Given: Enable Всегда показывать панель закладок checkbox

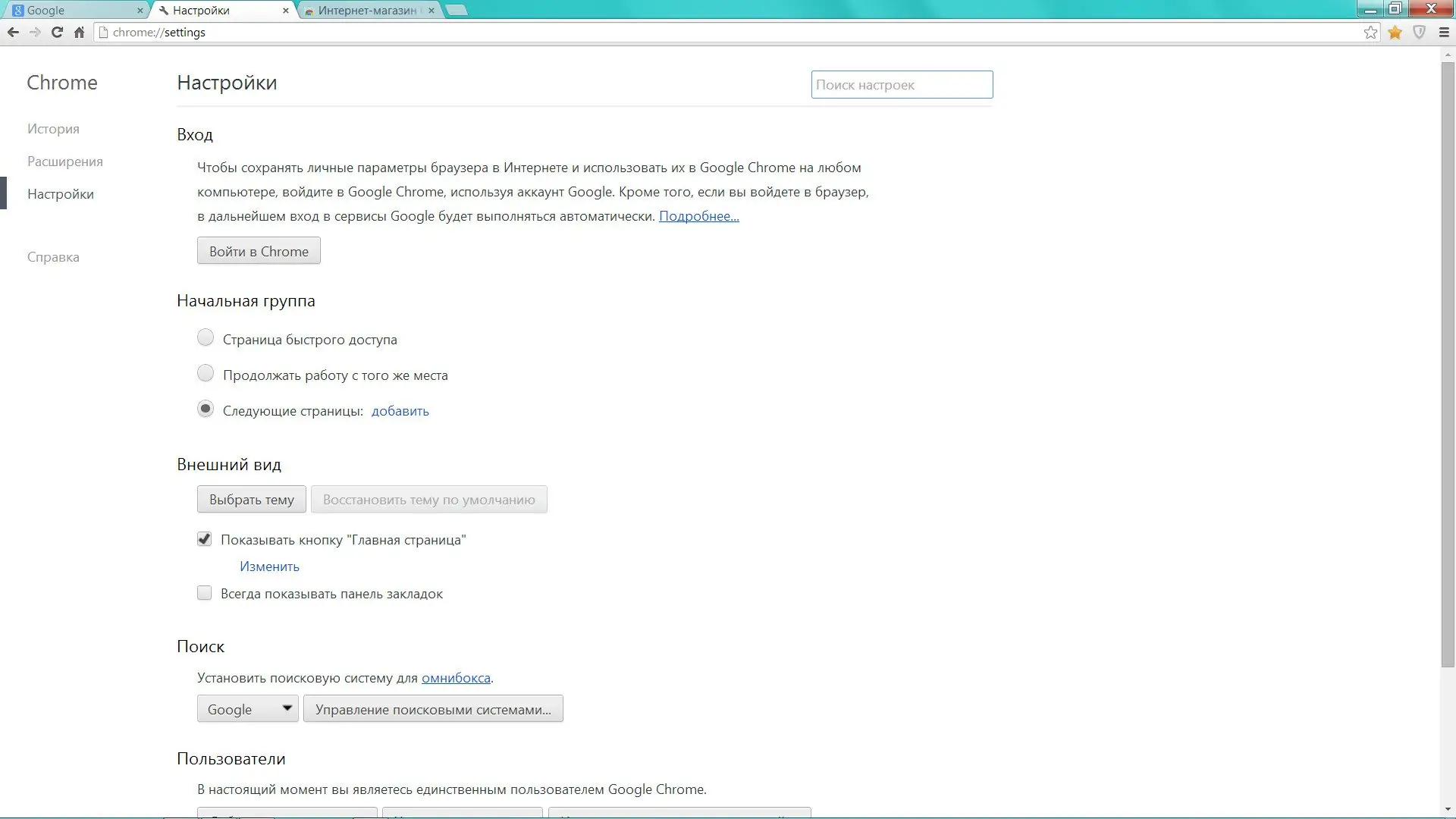Looking at the screenshot, I should 205,593.
